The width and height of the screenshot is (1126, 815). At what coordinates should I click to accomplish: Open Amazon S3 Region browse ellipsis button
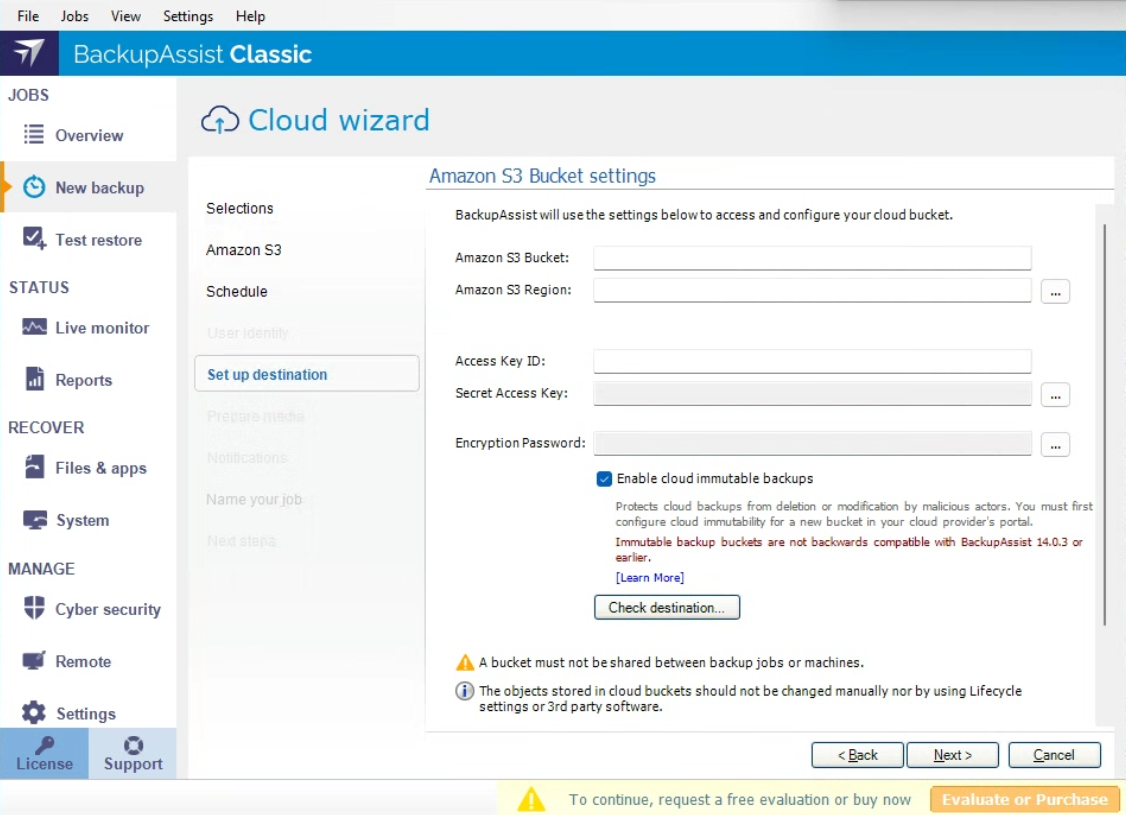point(1055,291)
